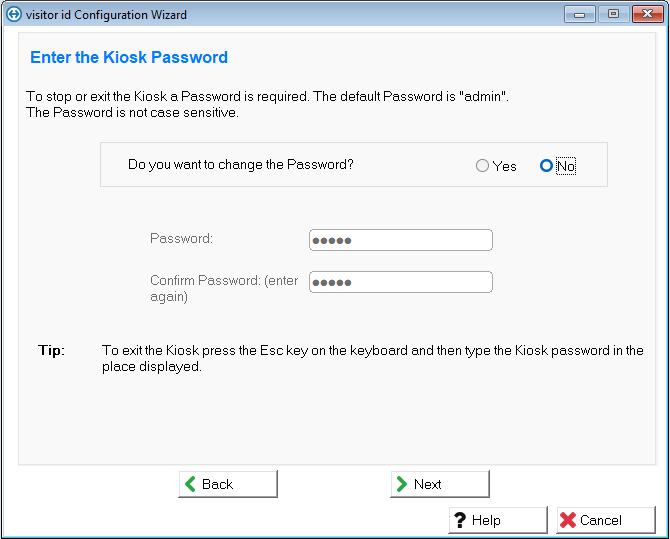Select the Yes radio button
This screenshot has height=539, width=670.
click(483, 166)
